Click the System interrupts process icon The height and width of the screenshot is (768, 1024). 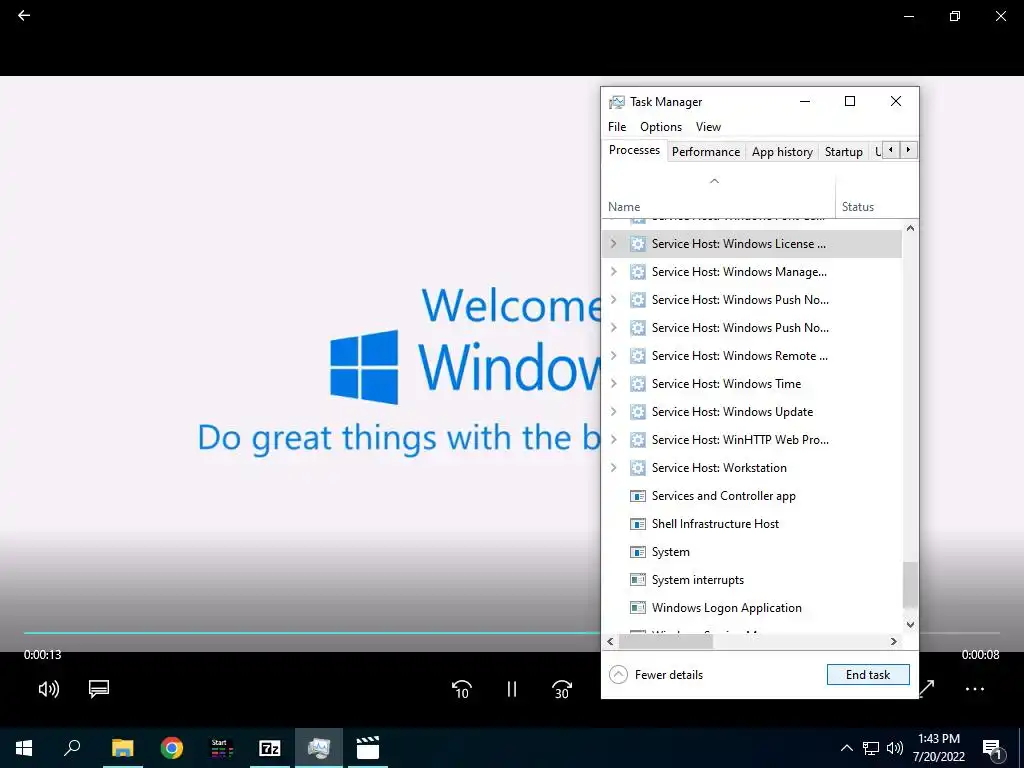point(637,580)
